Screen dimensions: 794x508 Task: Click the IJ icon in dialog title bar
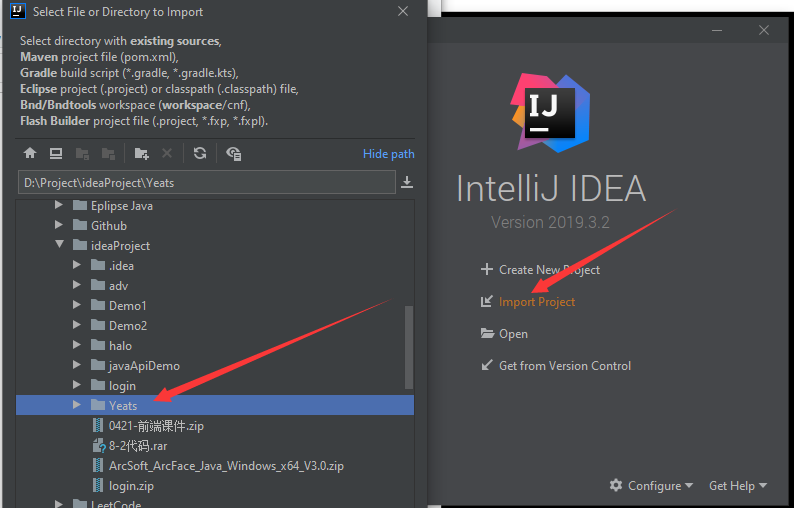point(18,11)
